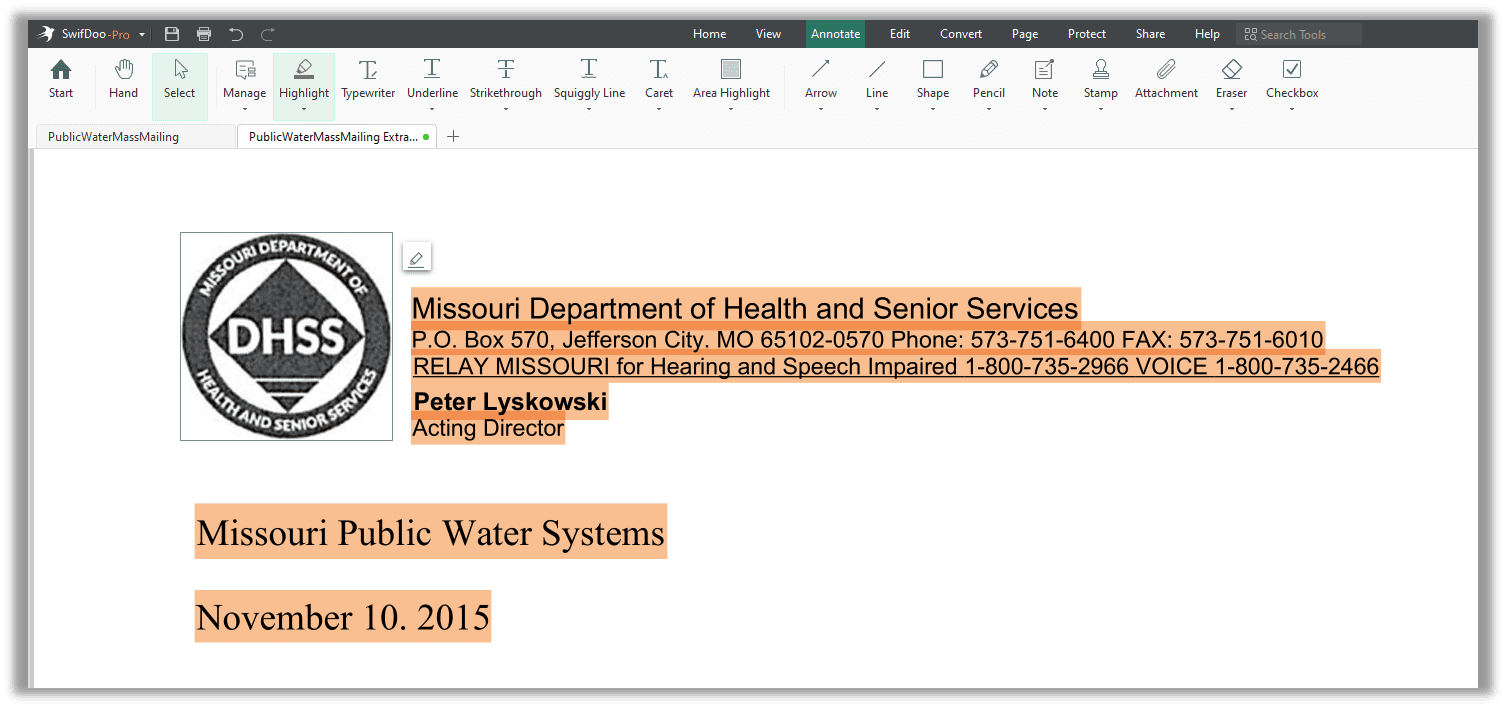
Task: Click the Share menu tab
Action: (1150, 34)
